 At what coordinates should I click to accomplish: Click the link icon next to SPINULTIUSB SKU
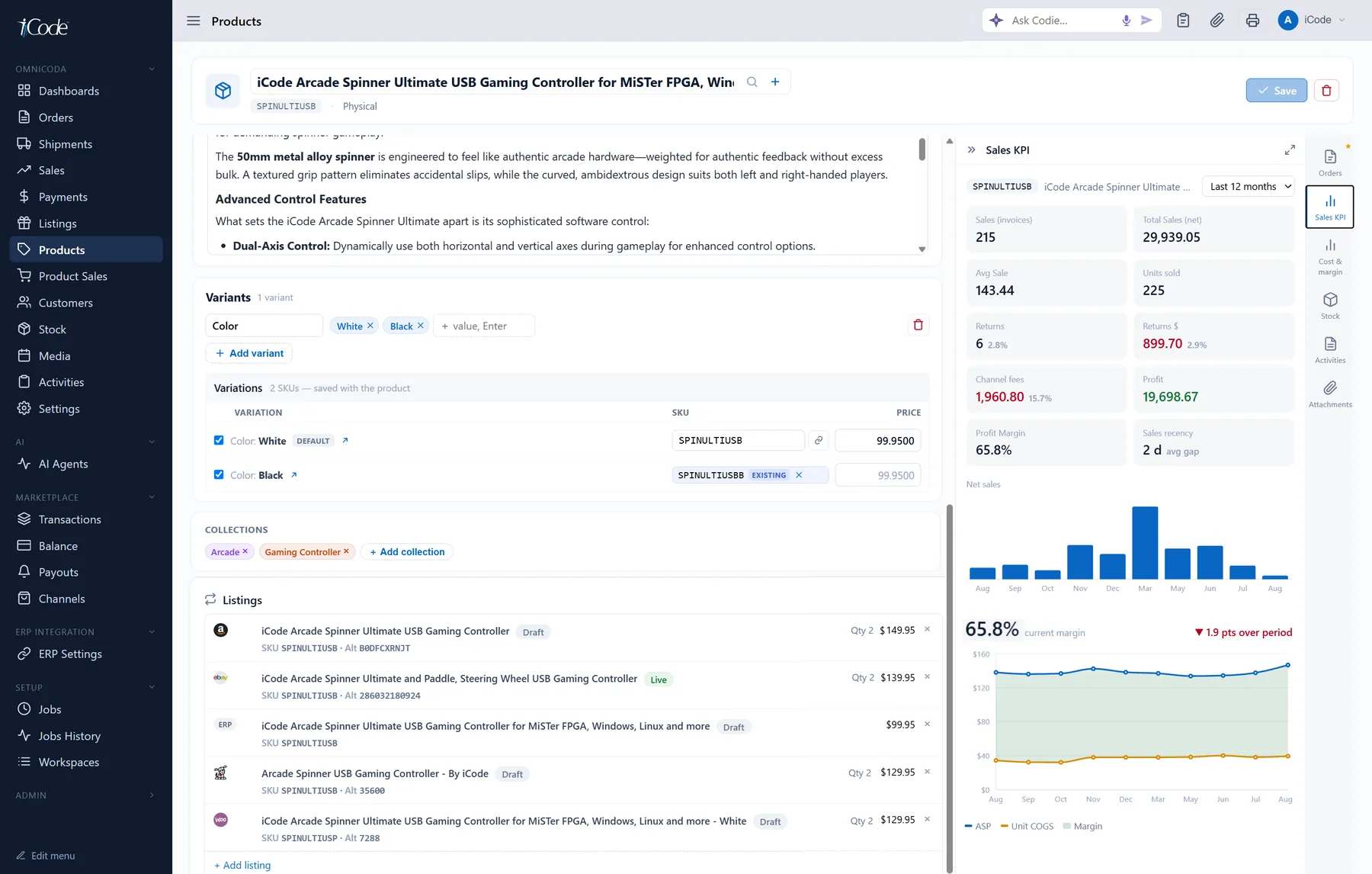tap(819, 440)
